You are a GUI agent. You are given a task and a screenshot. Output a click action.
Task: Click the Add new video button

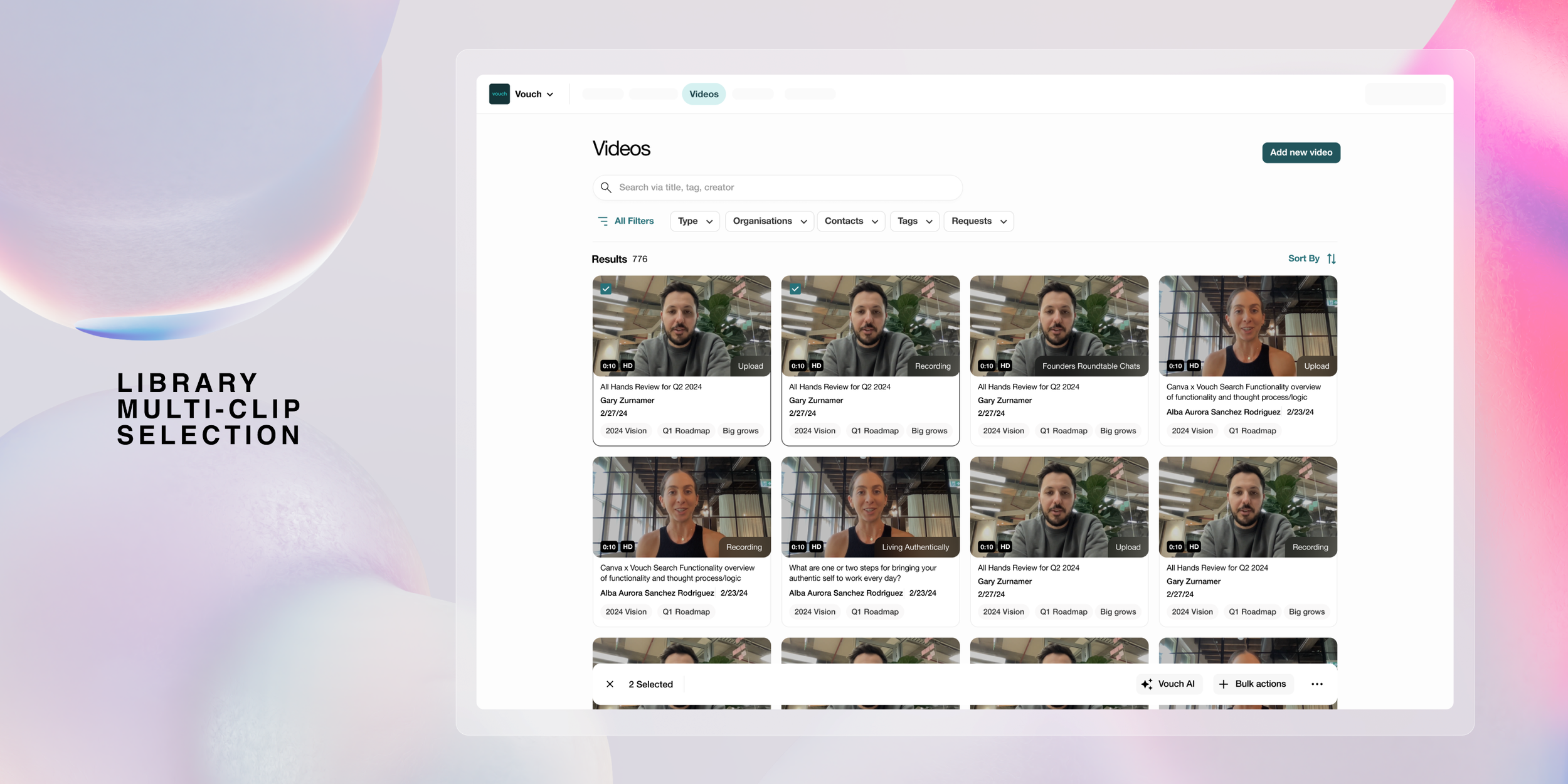1301,152
